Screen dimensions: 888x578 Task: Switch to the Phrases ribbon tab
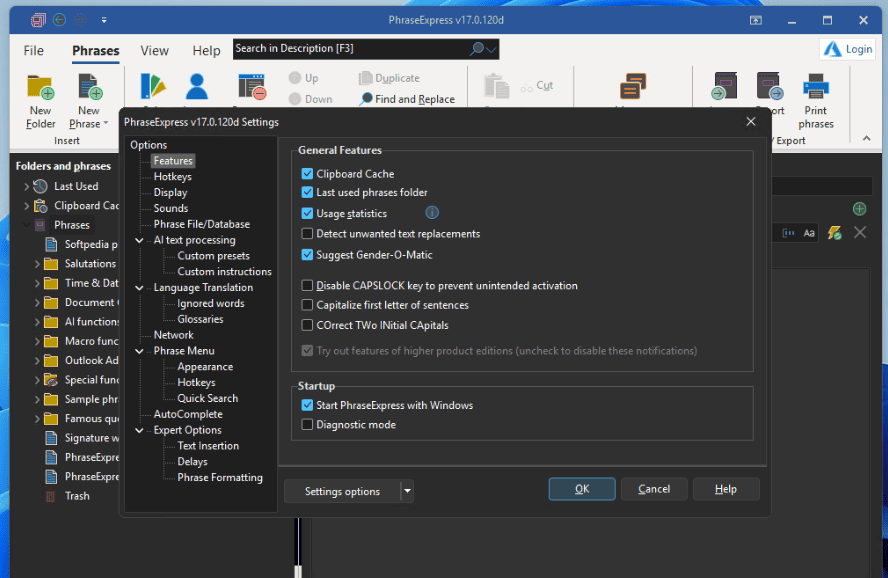point(96,51)
